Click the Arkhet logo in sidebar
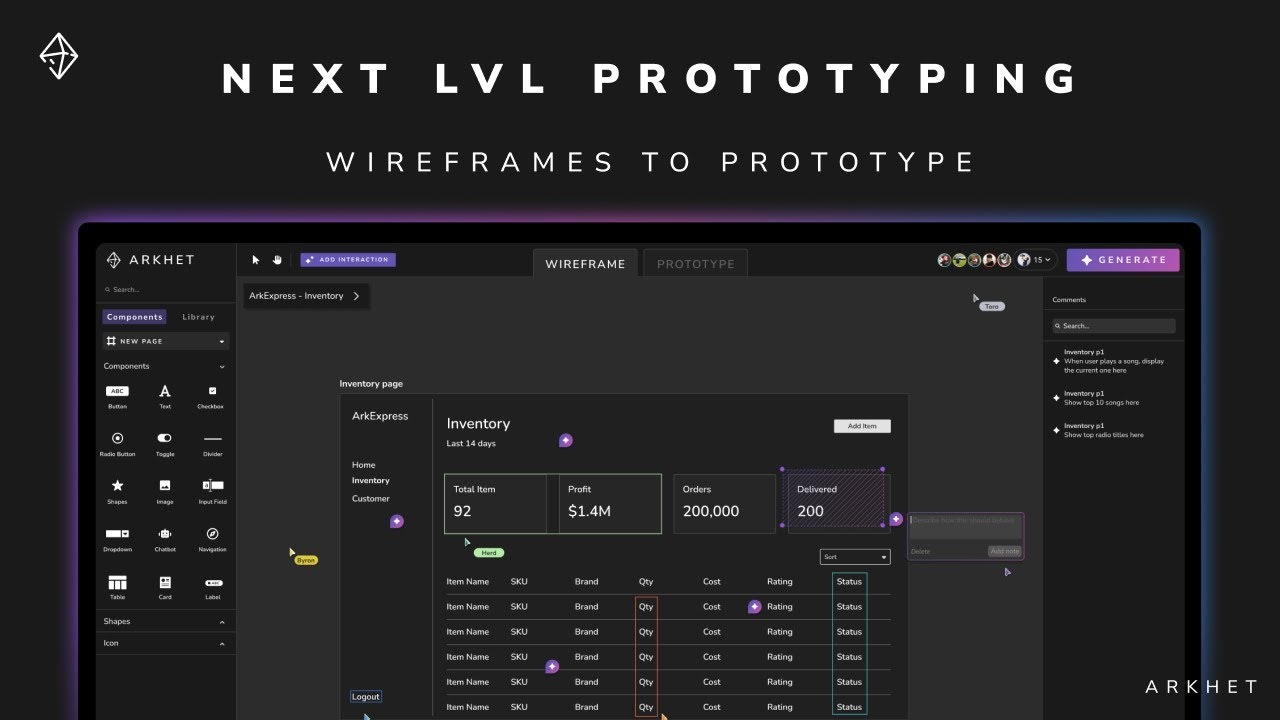1280x720 pixels. click(x=150, y=260)
